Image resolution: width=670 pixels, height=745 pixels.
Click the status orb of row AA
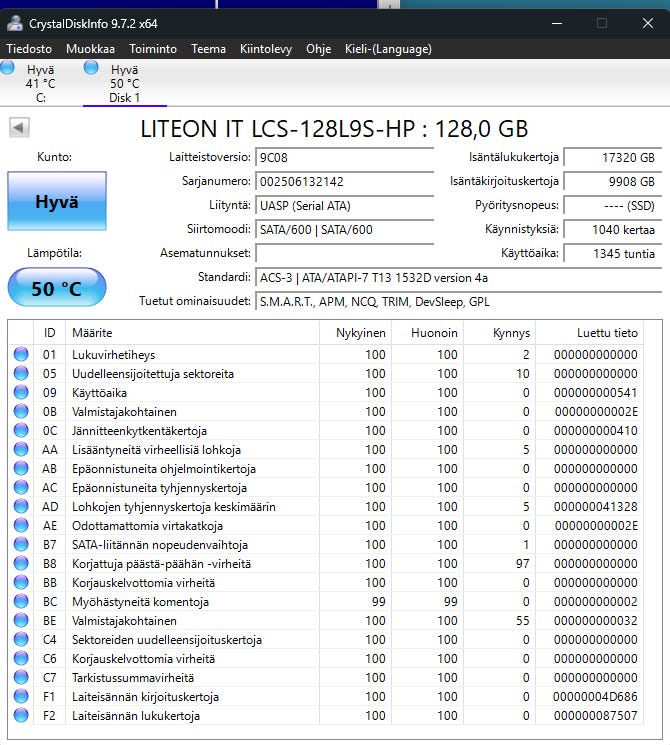coord(21,449)
